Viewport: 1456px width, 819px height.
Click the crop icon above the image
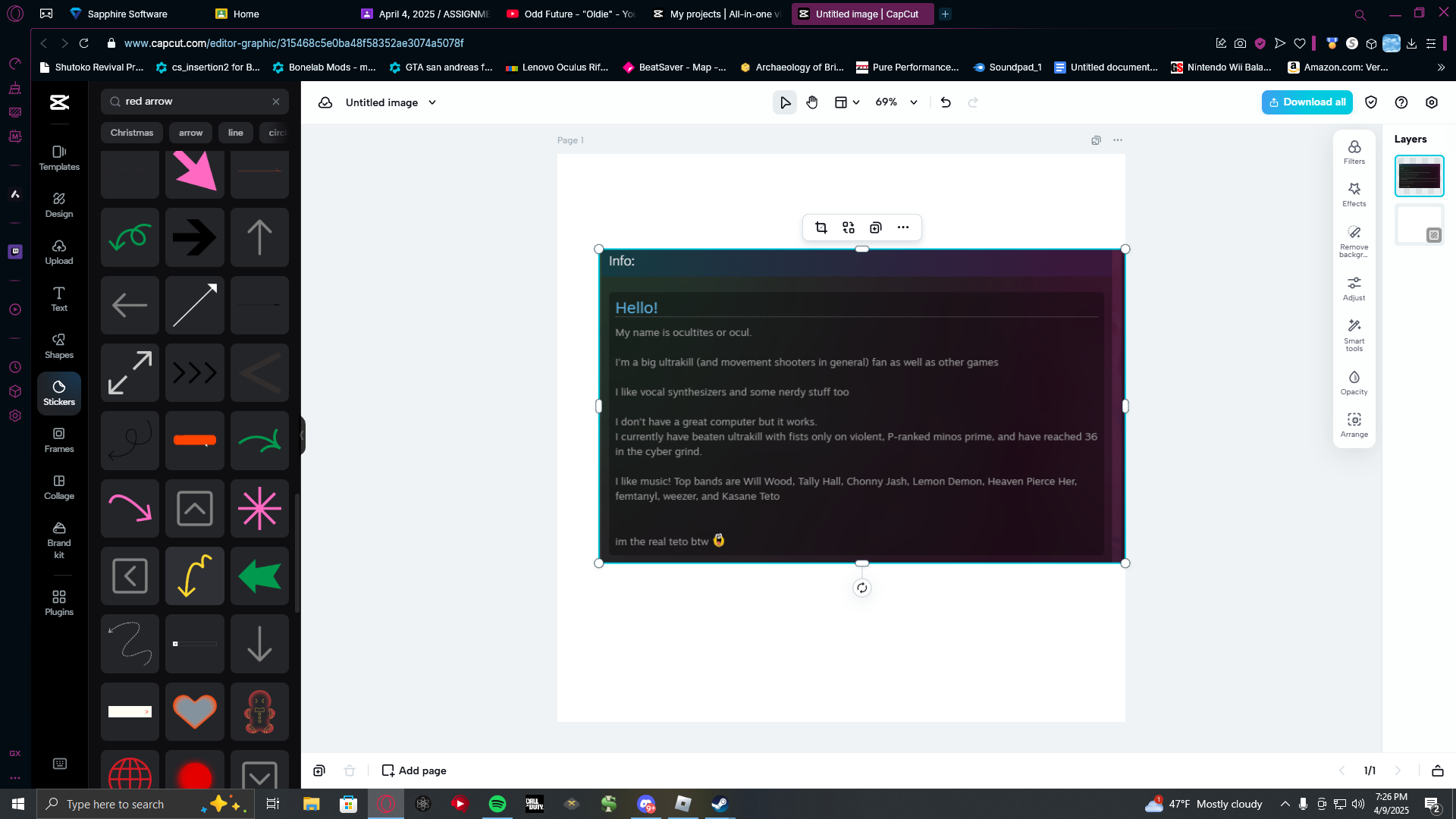[x=821, y=227]
